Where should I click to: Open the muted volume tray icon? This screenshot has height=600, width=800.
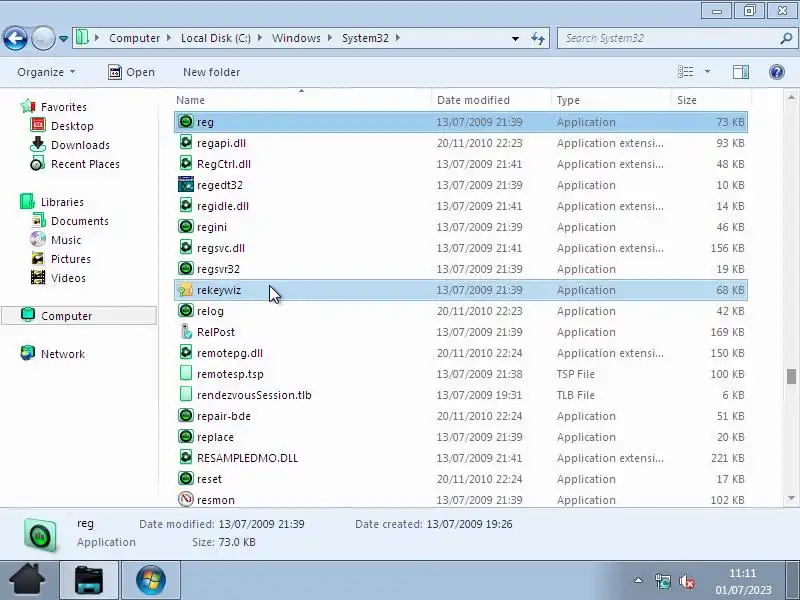(687, 581)
